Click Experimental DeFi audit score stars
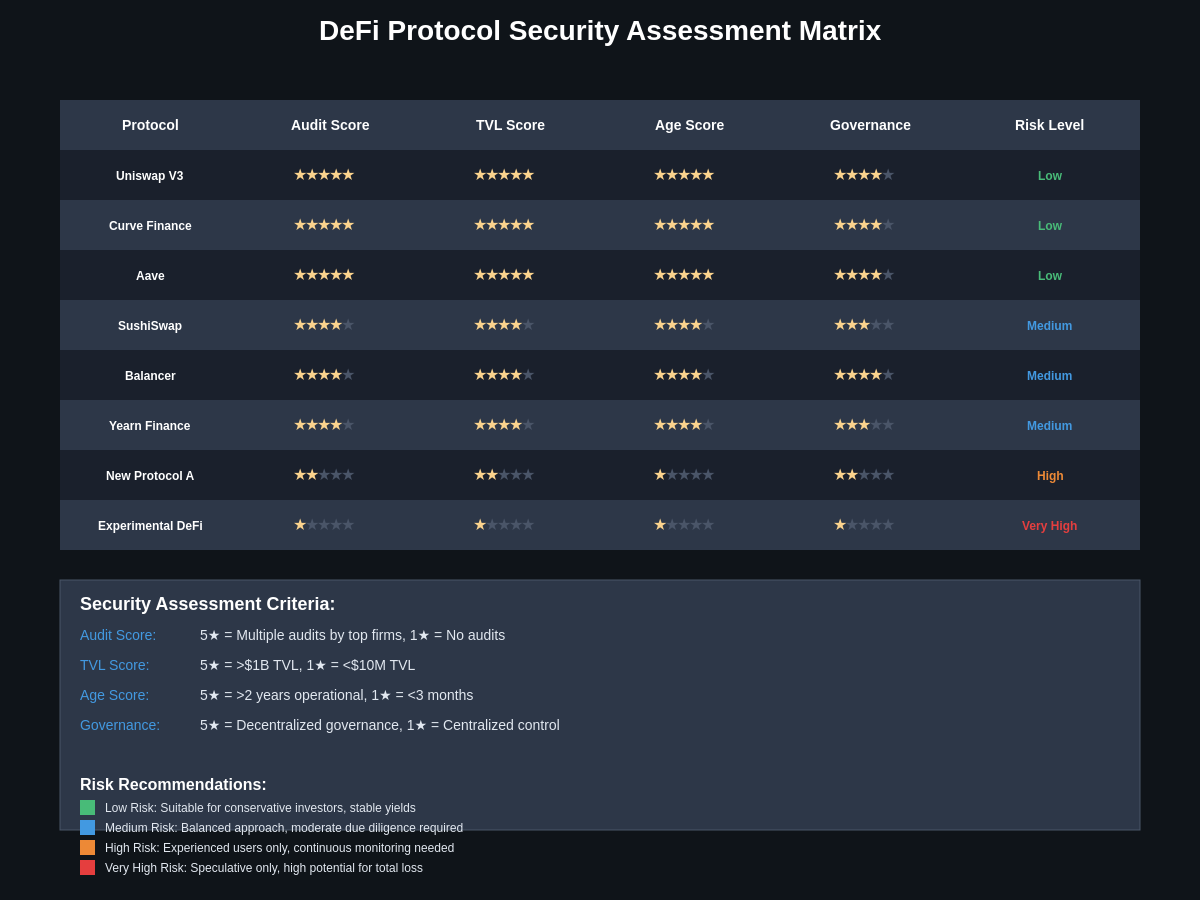 pos(324,525)
